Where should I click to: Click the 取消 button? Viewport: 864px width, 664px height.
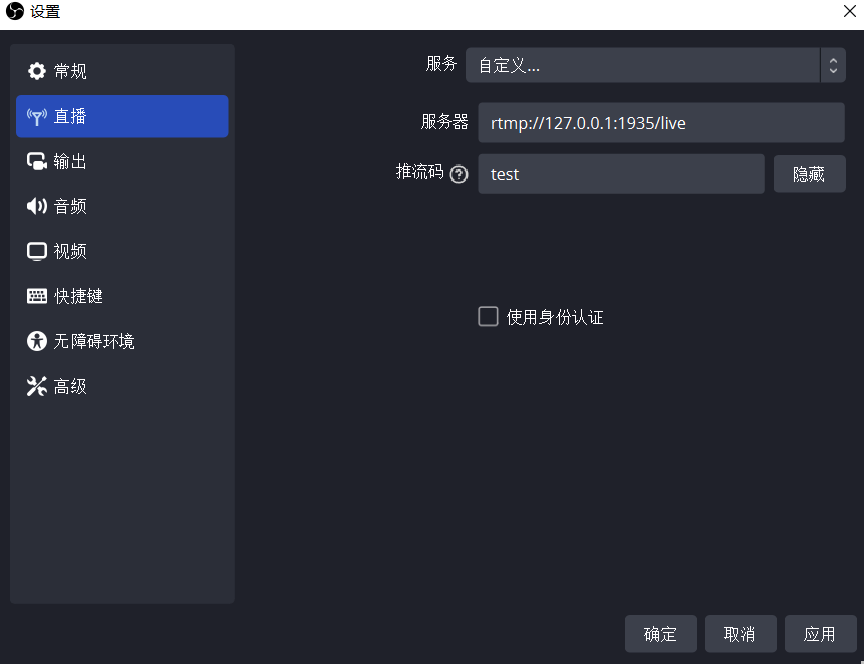coord(741,634)
